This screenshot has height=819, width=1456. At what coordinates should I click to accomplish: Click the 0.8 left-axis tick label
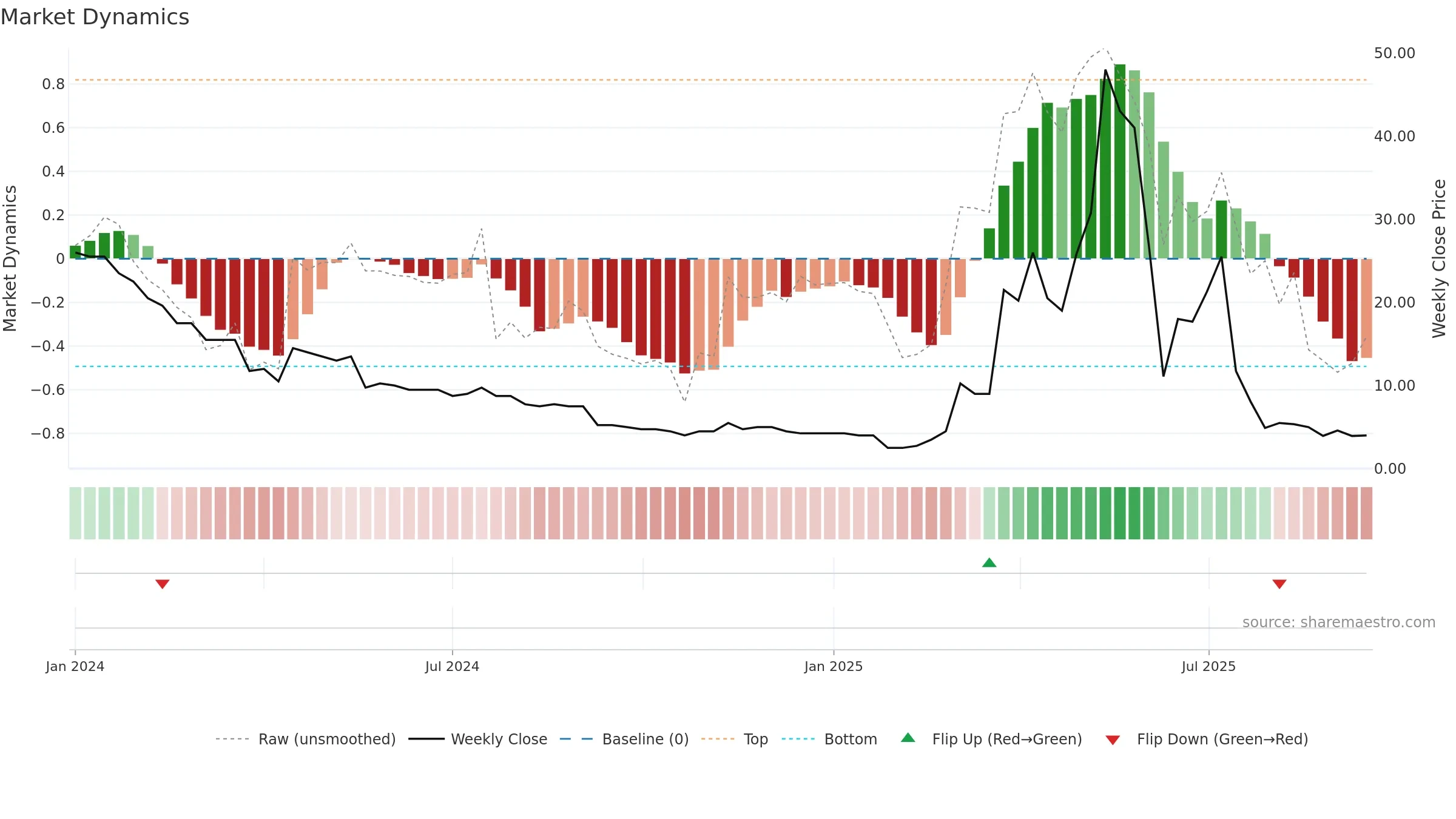click(53, 84)
